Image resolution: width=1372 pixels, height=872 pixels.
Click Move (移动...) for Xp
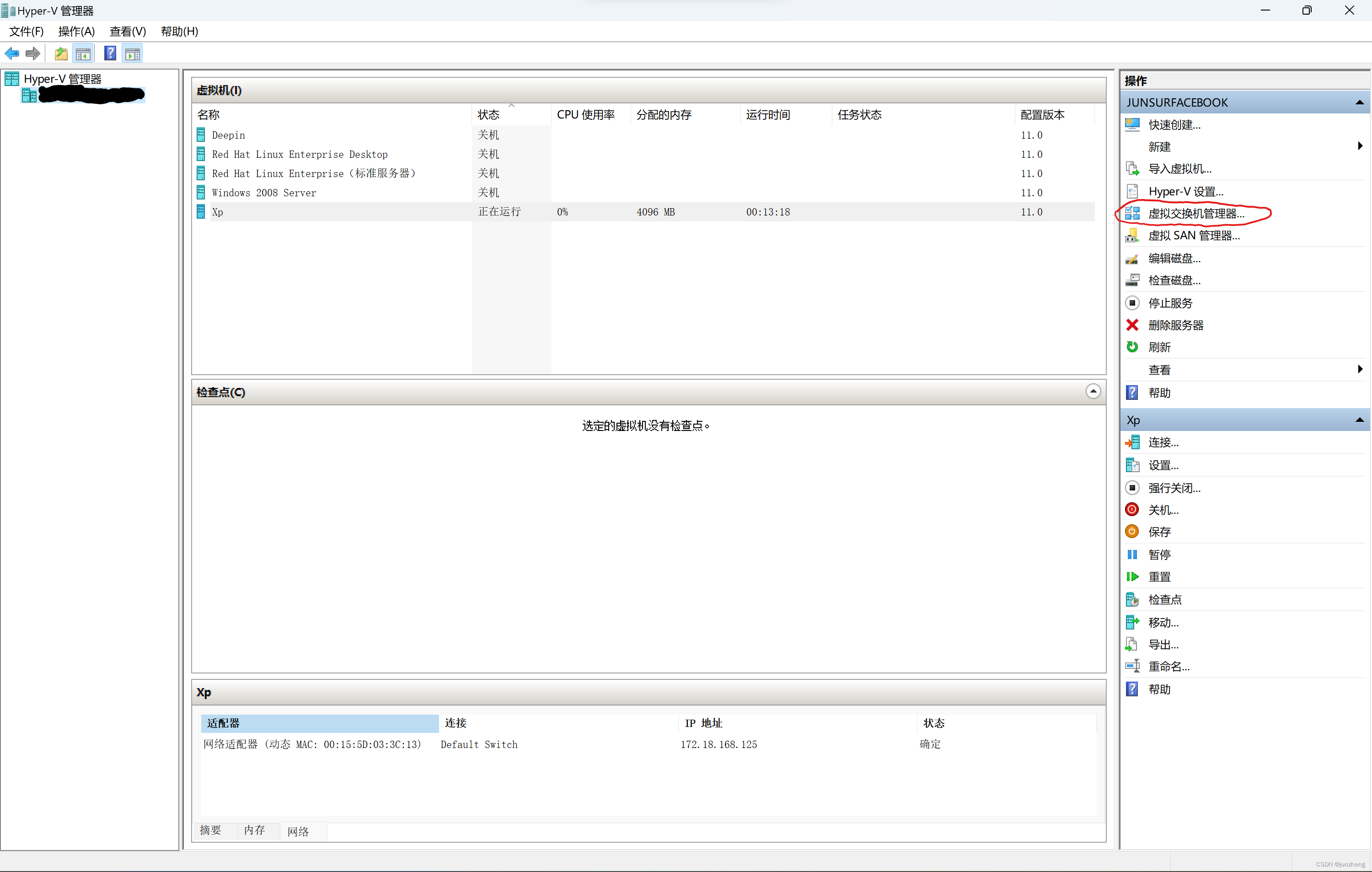coord(1163,623)
